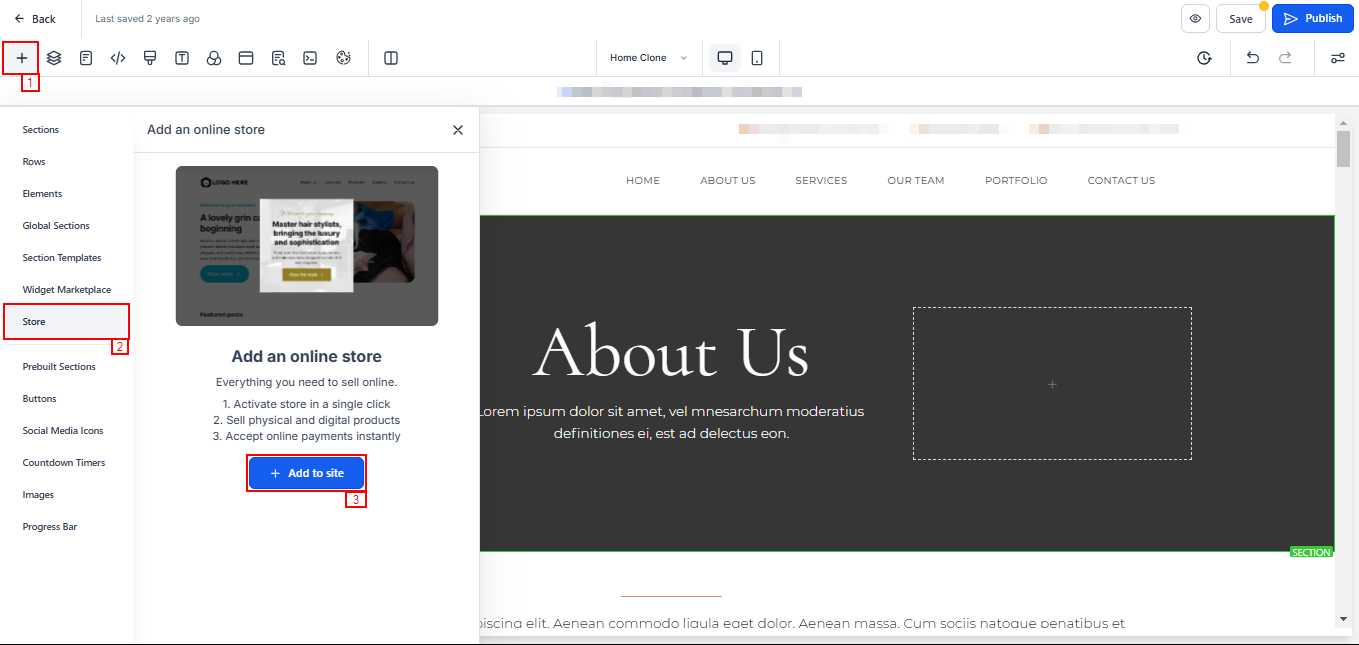Publish the page
1359x645 pixels.
click(1312, 19)
